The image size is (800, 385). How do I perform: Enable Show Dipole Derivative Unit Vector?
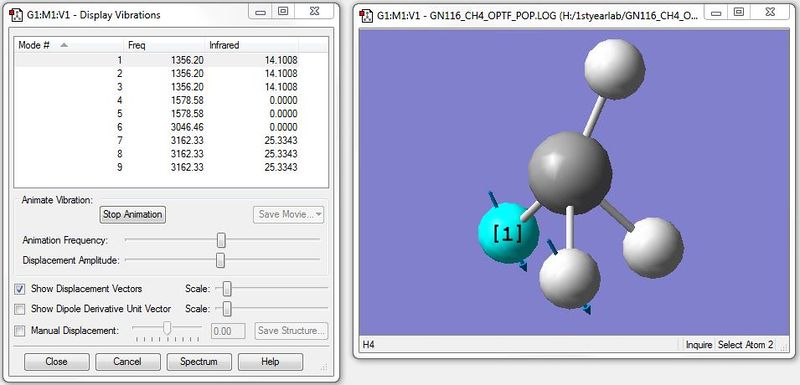point(20,309)
